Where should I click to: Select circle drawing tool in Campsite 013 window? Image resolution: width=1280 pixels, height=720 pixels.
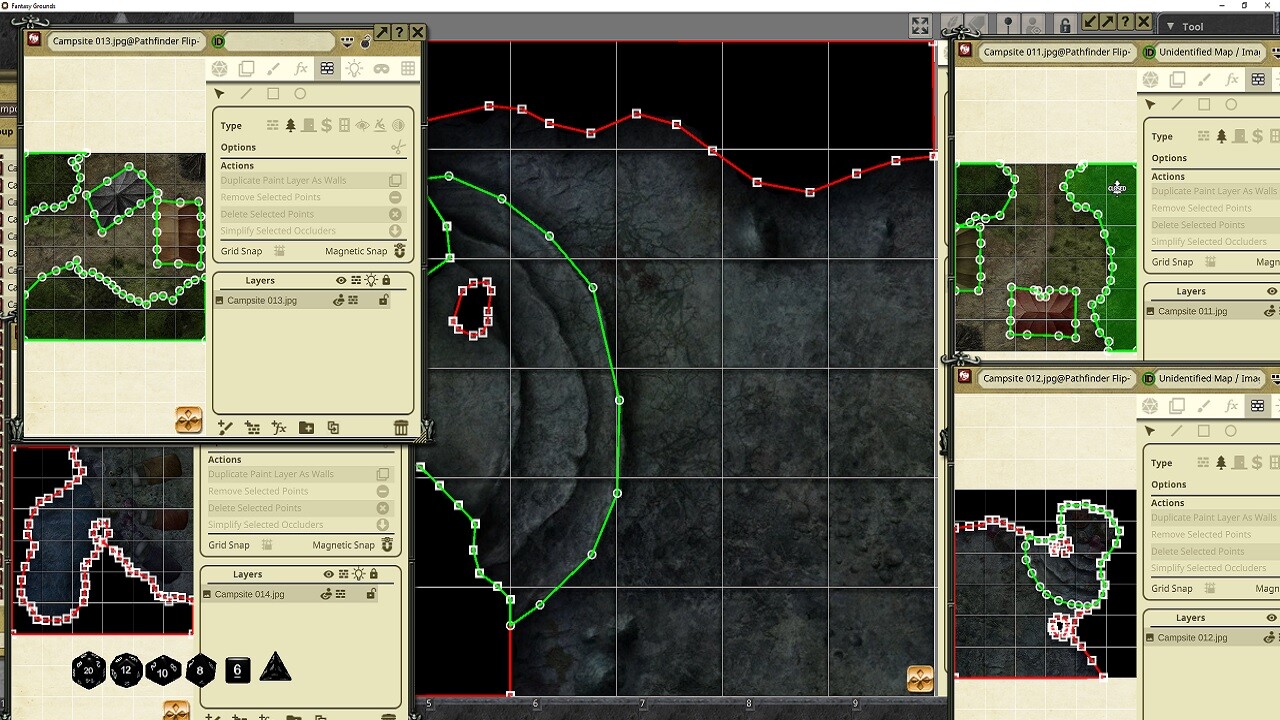[300, 94]
